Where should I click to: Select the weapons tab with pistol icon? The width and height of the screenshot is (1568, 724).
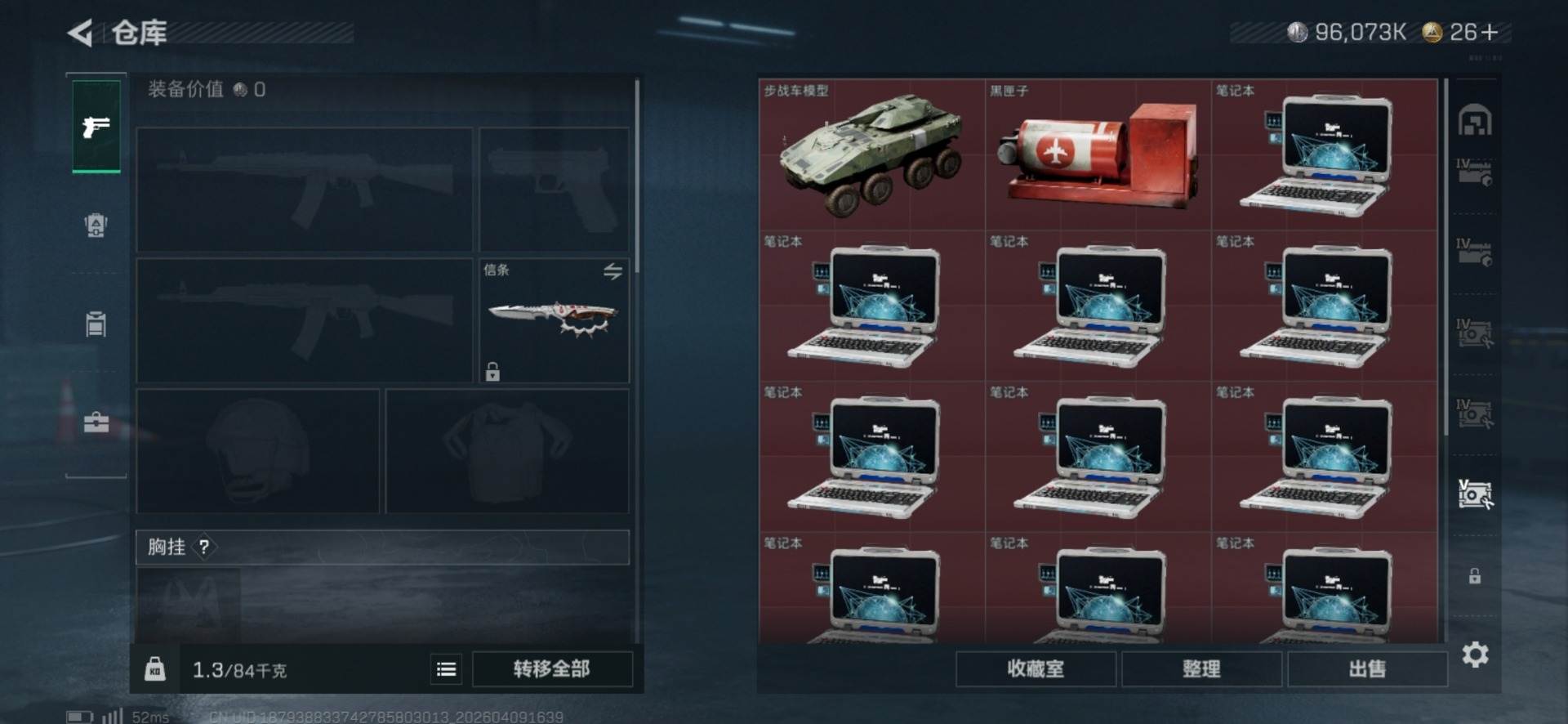coord(96,127)
